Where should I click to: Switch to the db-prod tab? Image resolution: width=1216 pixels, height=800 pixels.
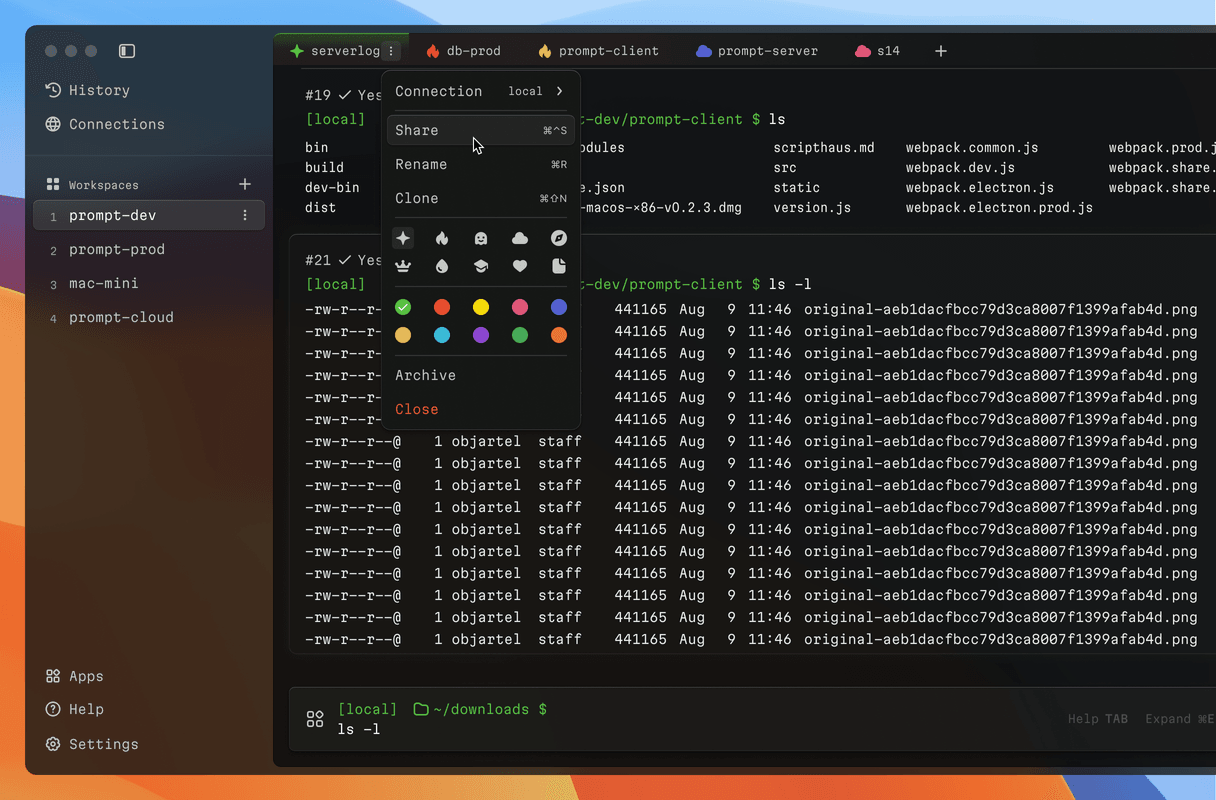463,50
